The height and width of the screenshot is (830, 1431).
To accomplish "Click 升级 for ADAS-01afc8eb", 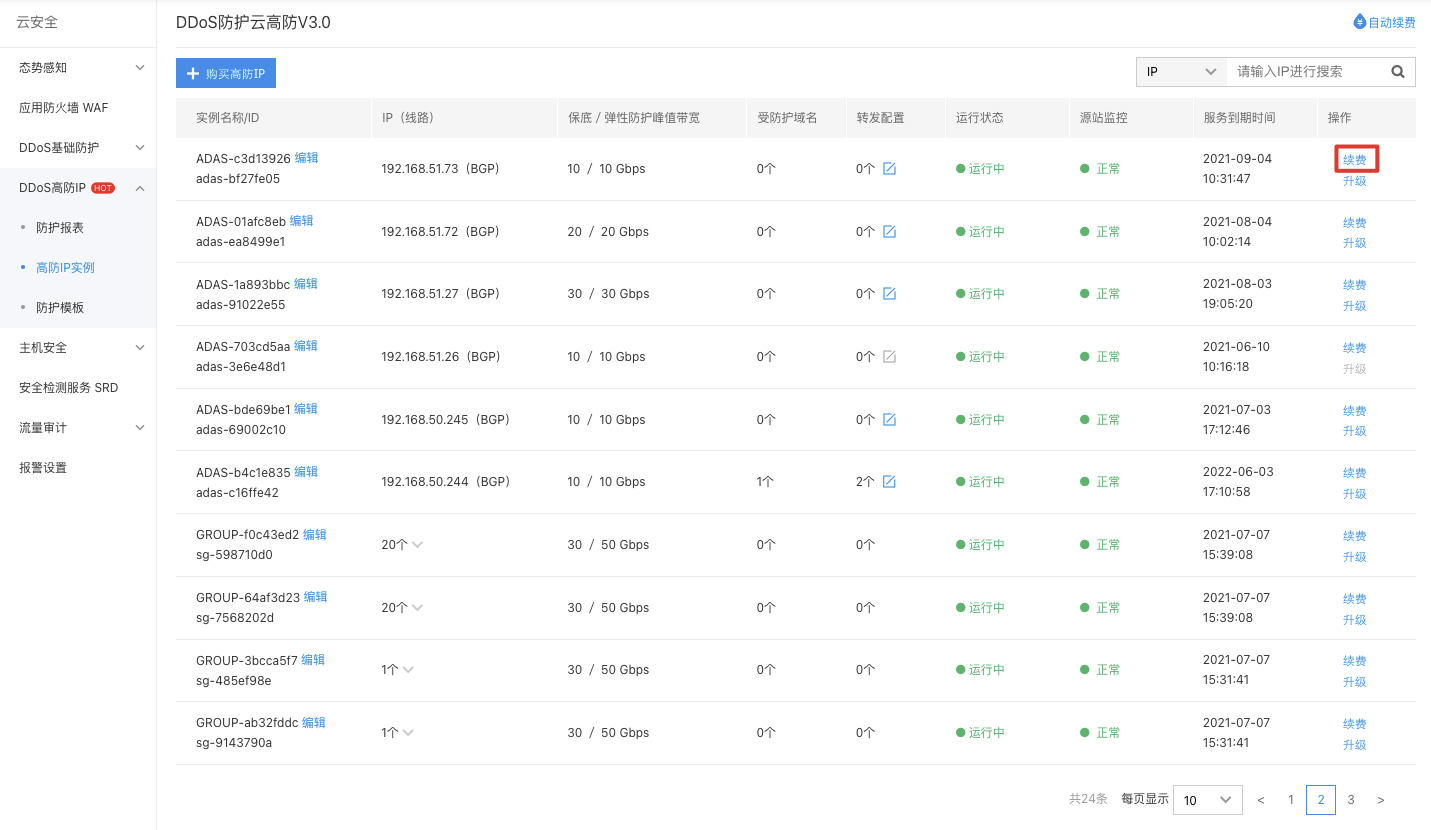I will pyautogui.click(x=1355, y=243).
